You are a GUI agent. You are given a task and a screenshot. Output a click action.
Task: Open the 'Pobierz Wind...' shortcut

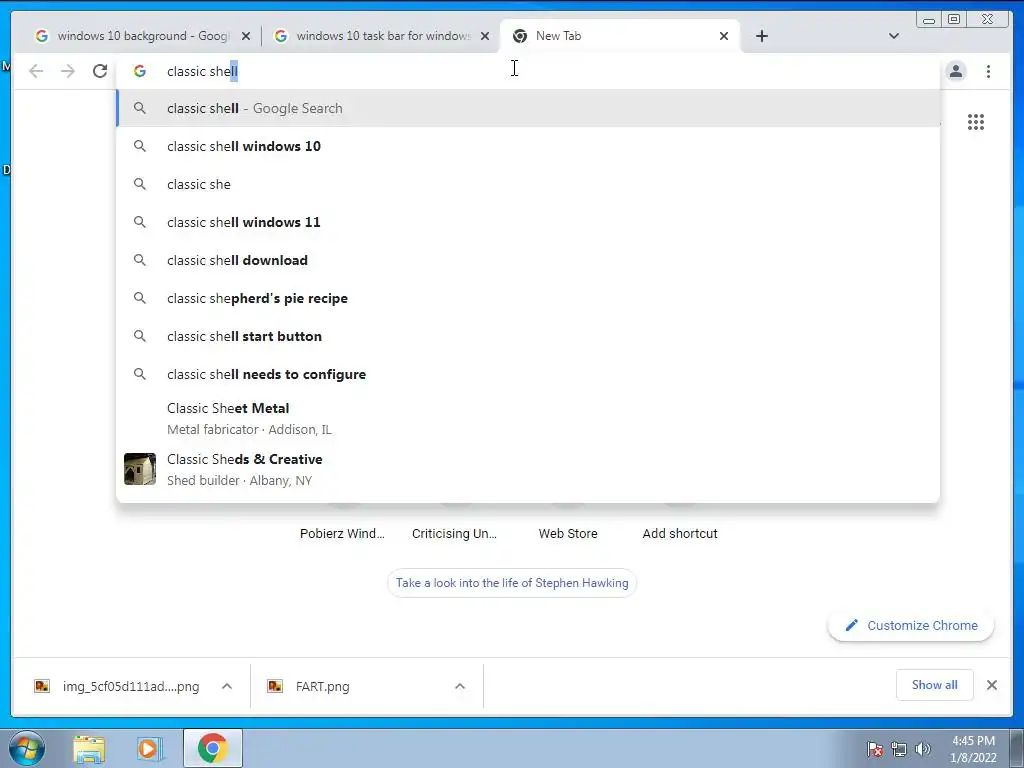coord(342,534)
